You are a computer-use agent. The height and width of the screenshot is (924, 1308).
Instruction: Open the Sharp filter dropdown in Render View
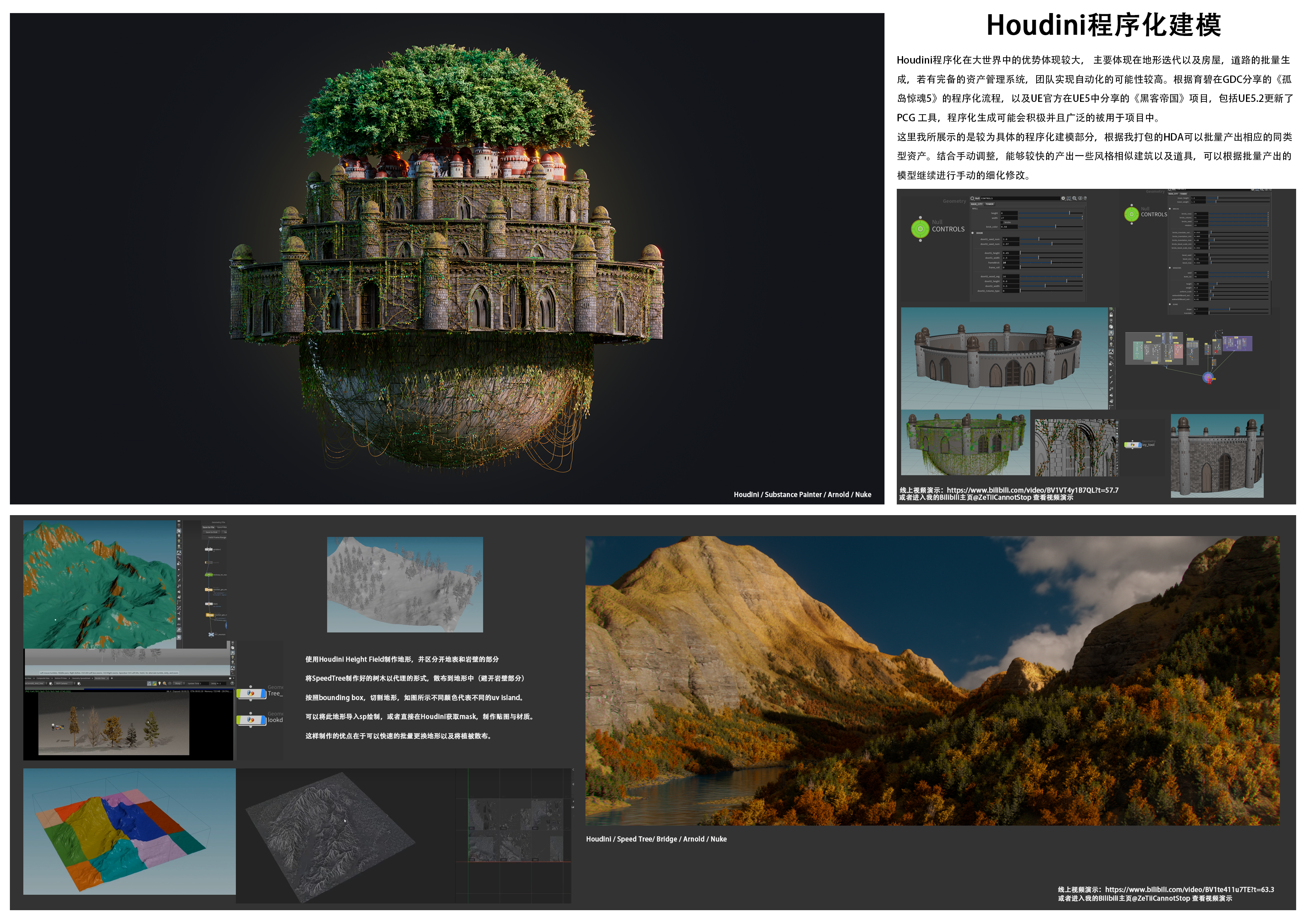(x=179, y=683)
